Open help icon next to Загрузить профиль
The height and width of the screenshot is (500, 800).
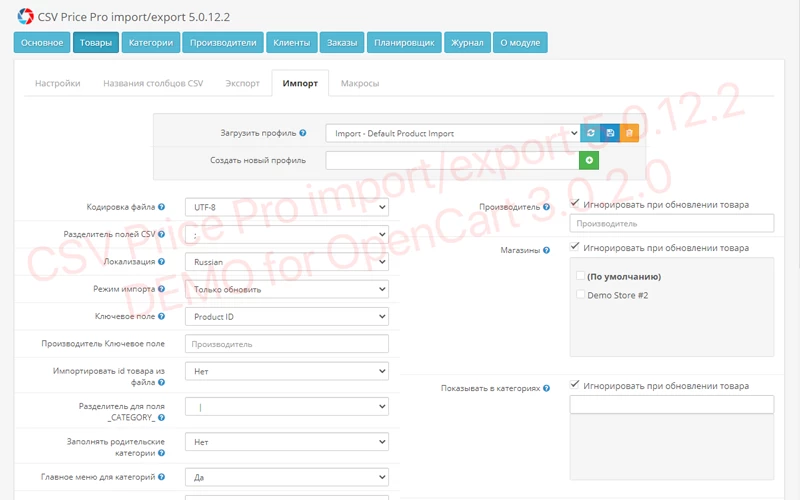[303, 133]
